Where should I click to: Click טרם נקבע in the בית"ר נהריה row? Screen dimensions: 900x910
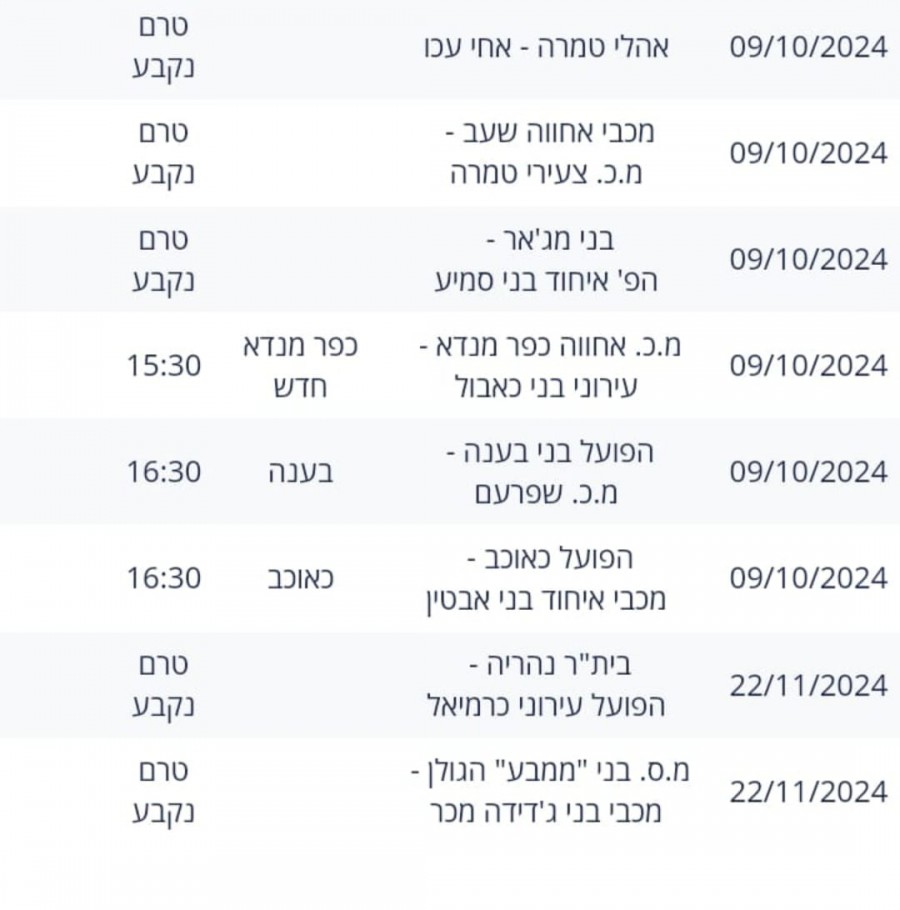point(162,685)
